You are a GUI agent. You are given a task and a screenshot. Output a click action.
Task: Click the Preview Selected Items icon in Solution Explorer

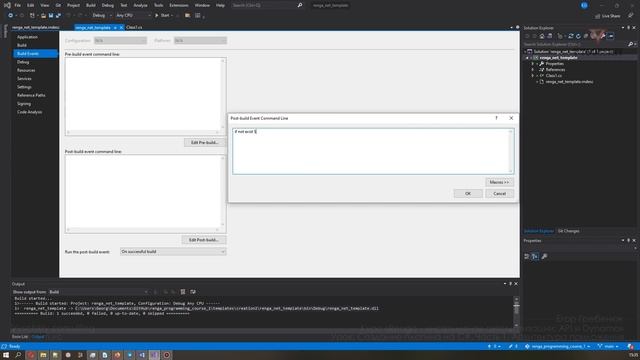611,36
